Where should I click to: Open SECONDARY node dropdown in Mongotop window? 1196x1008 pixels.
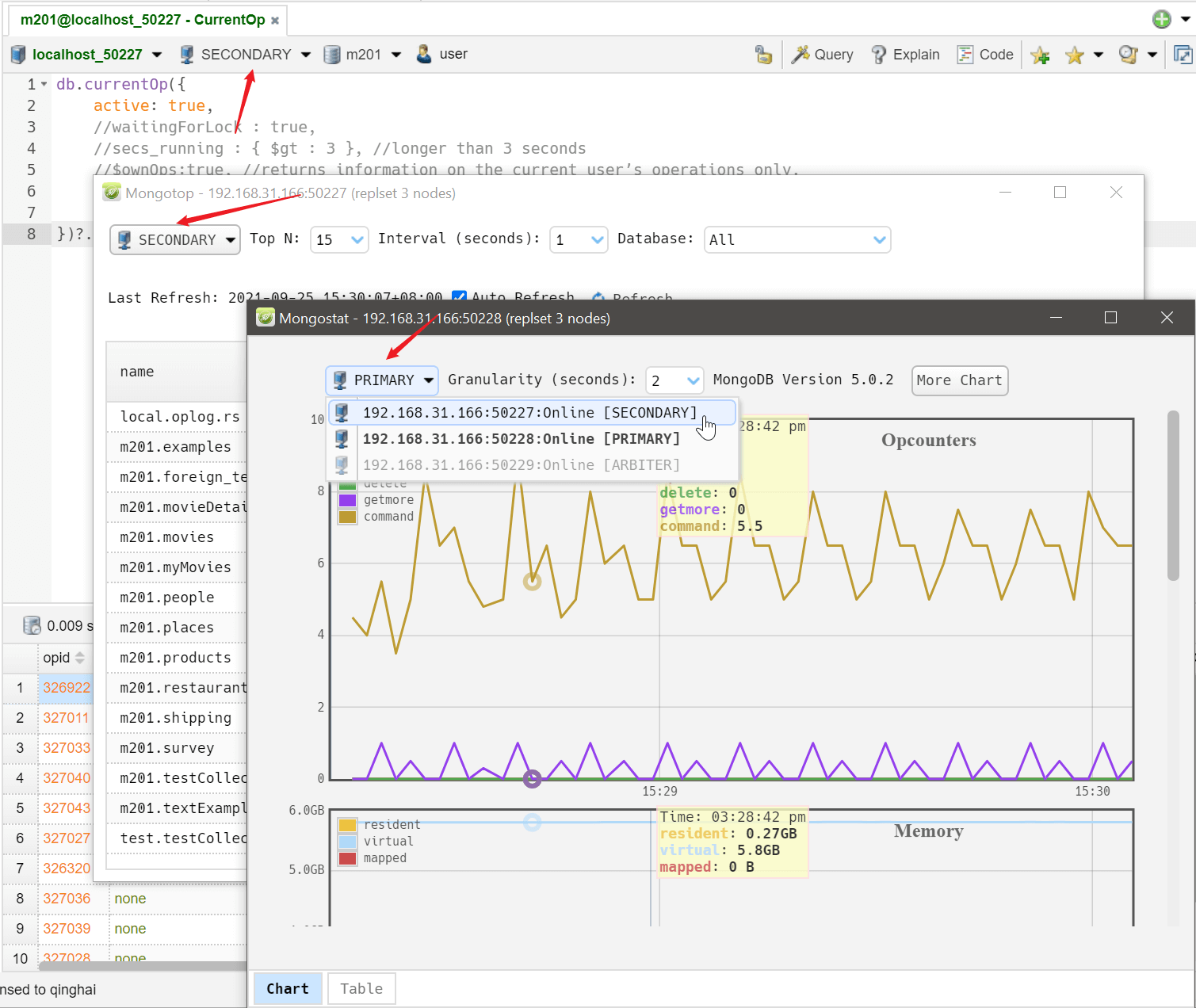coord(175,239)
